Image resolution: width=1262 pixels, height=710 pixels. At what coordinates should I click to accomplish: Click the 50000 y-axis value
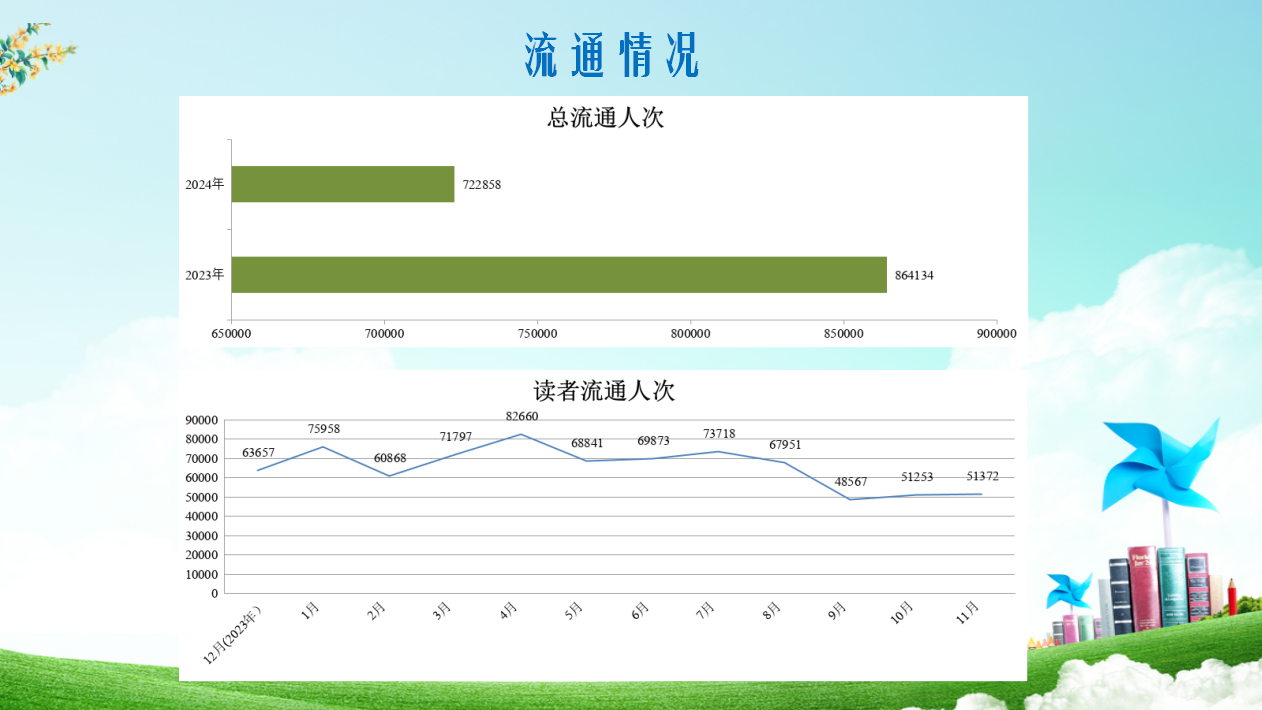(x=201, y=497)
